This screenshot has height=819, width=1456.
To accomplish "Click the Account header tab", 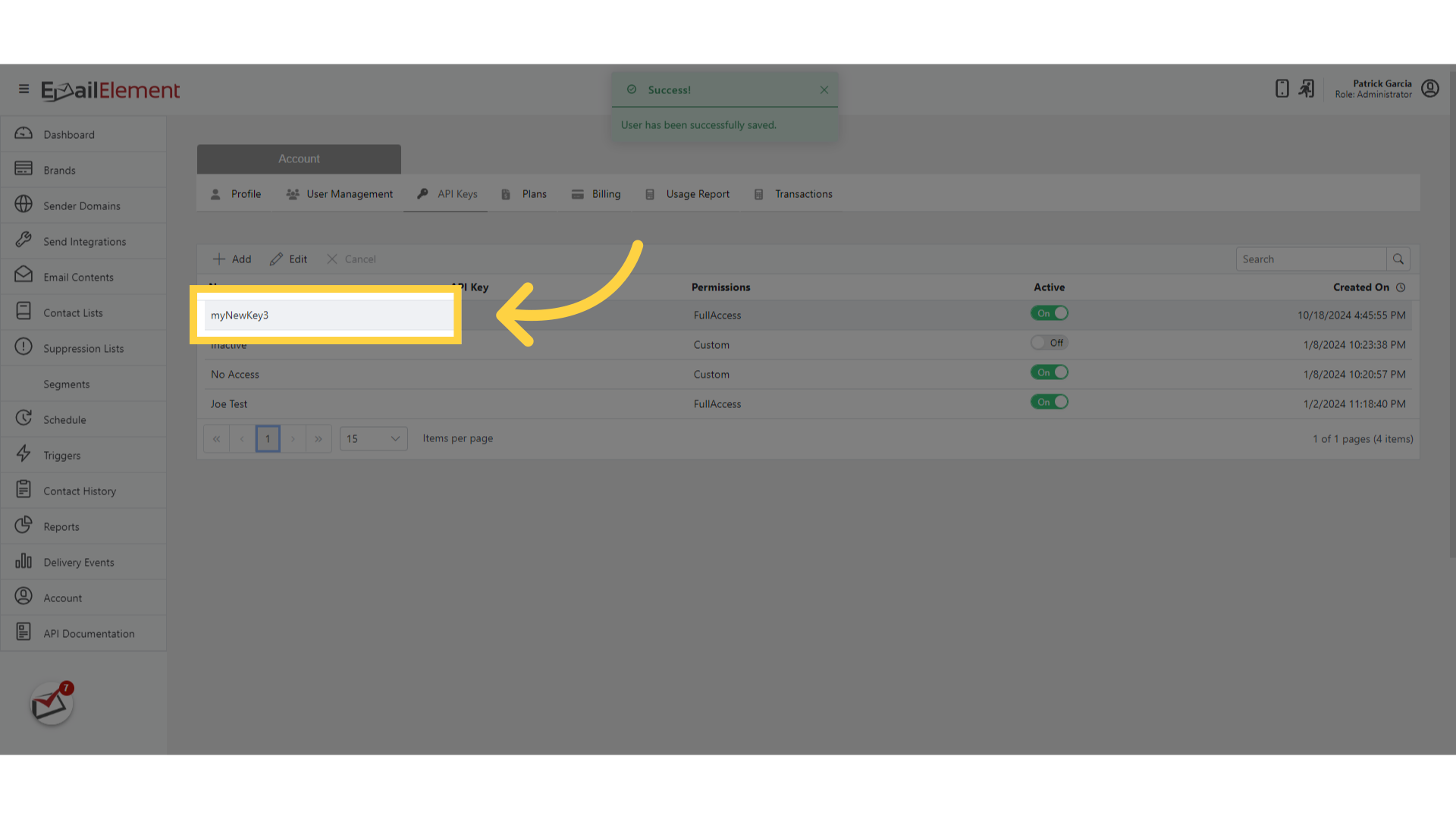I will coord(299,159).
